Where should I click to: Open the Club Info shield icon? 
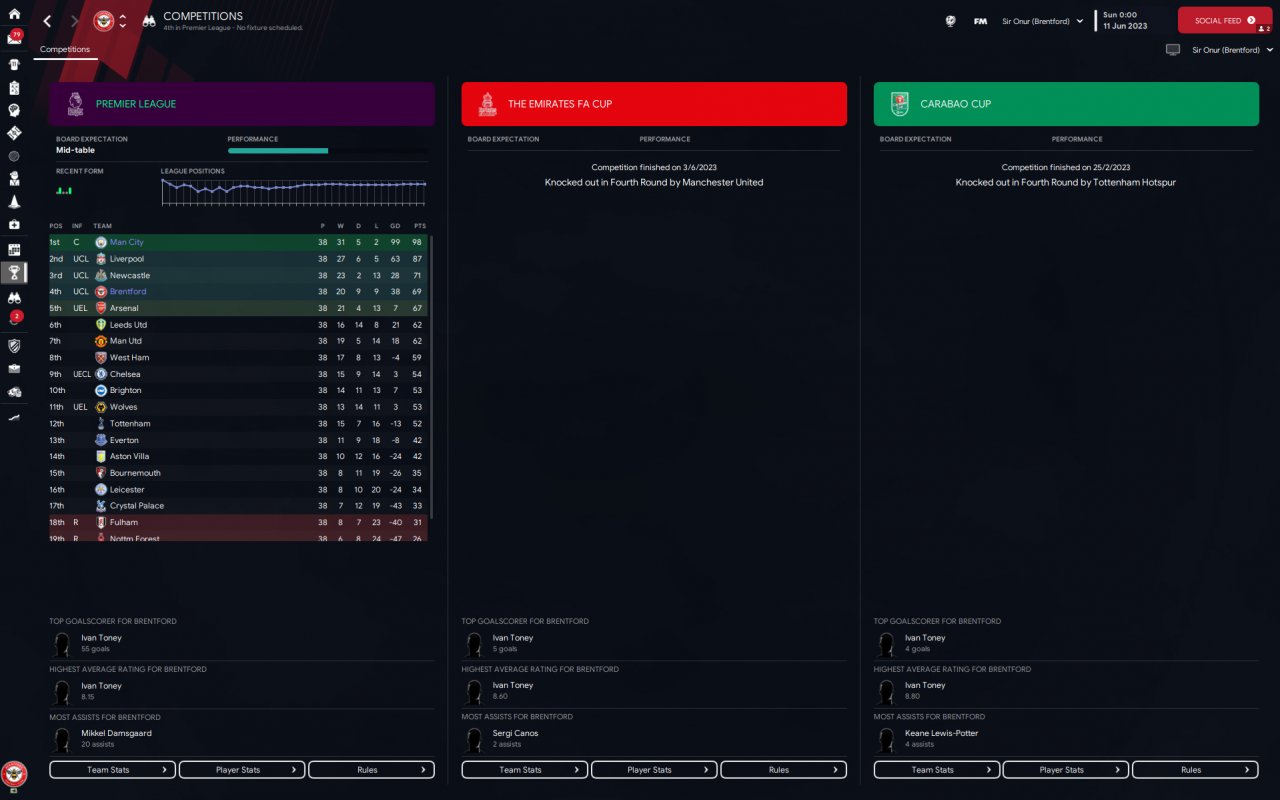pyautogui.click(x=14, y=346)
